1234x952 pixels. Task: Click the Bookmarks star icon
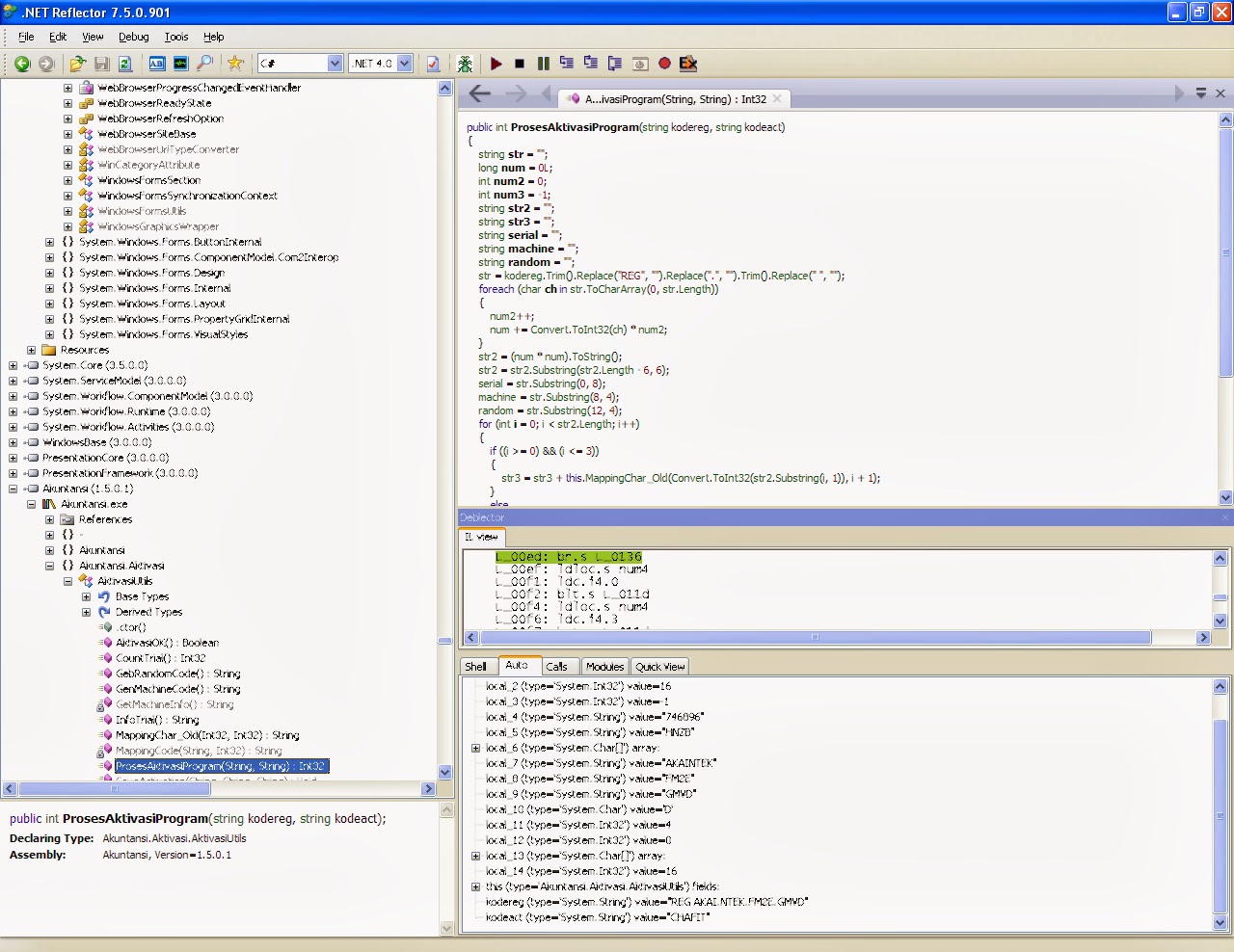click(x=235, y=64)
